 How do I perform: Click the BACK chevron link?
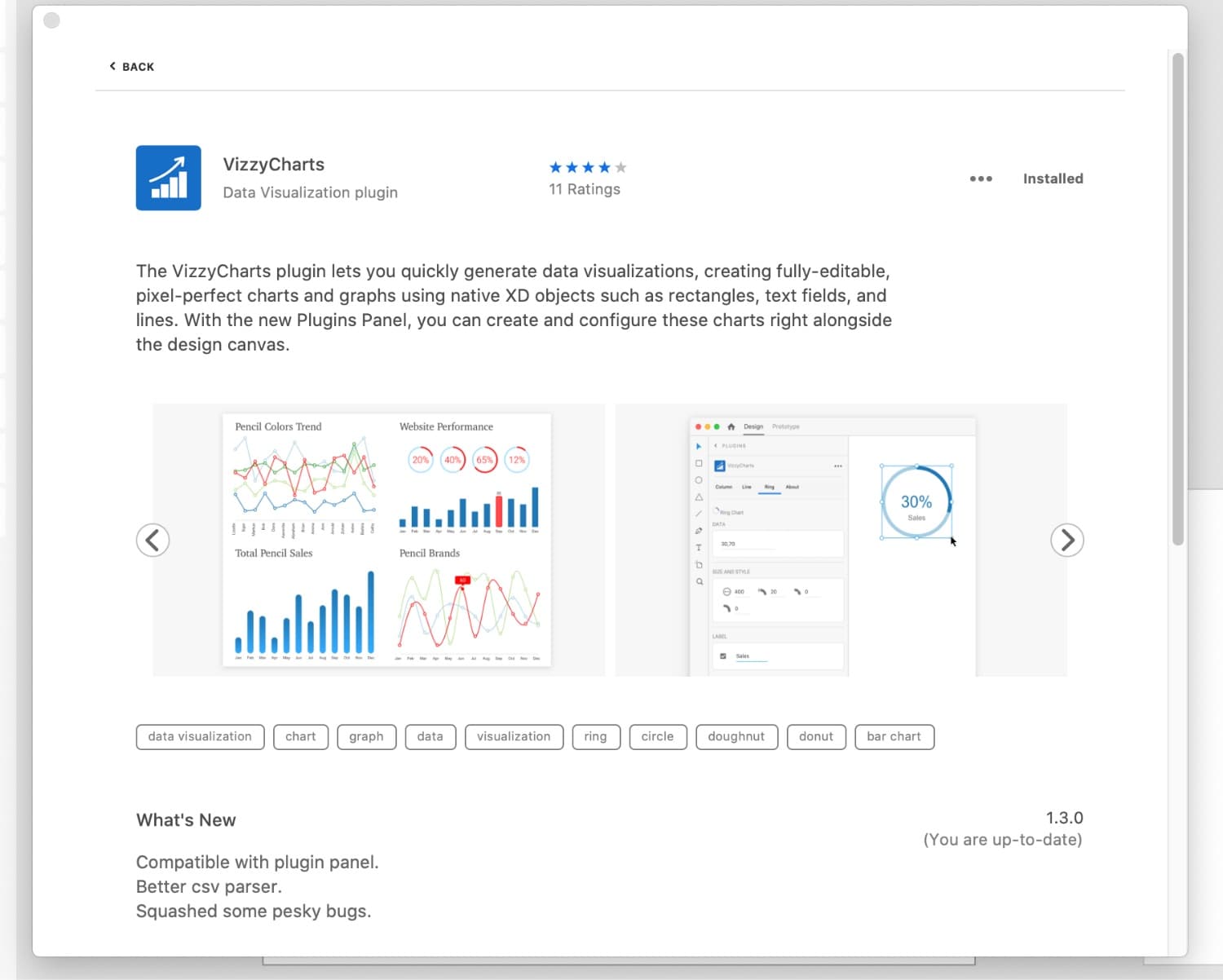point(132,67)
